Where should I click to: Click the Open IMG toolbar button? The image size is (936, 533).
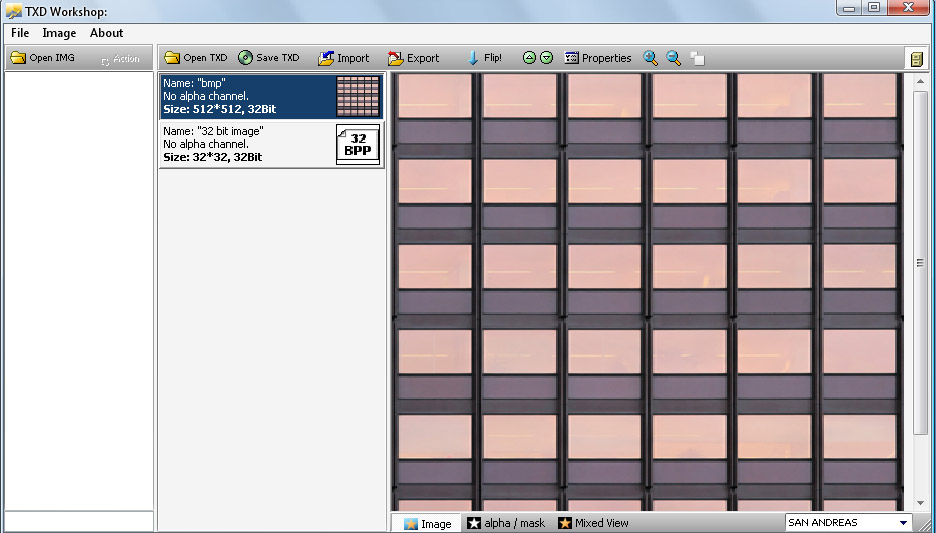tap(43, 58)
